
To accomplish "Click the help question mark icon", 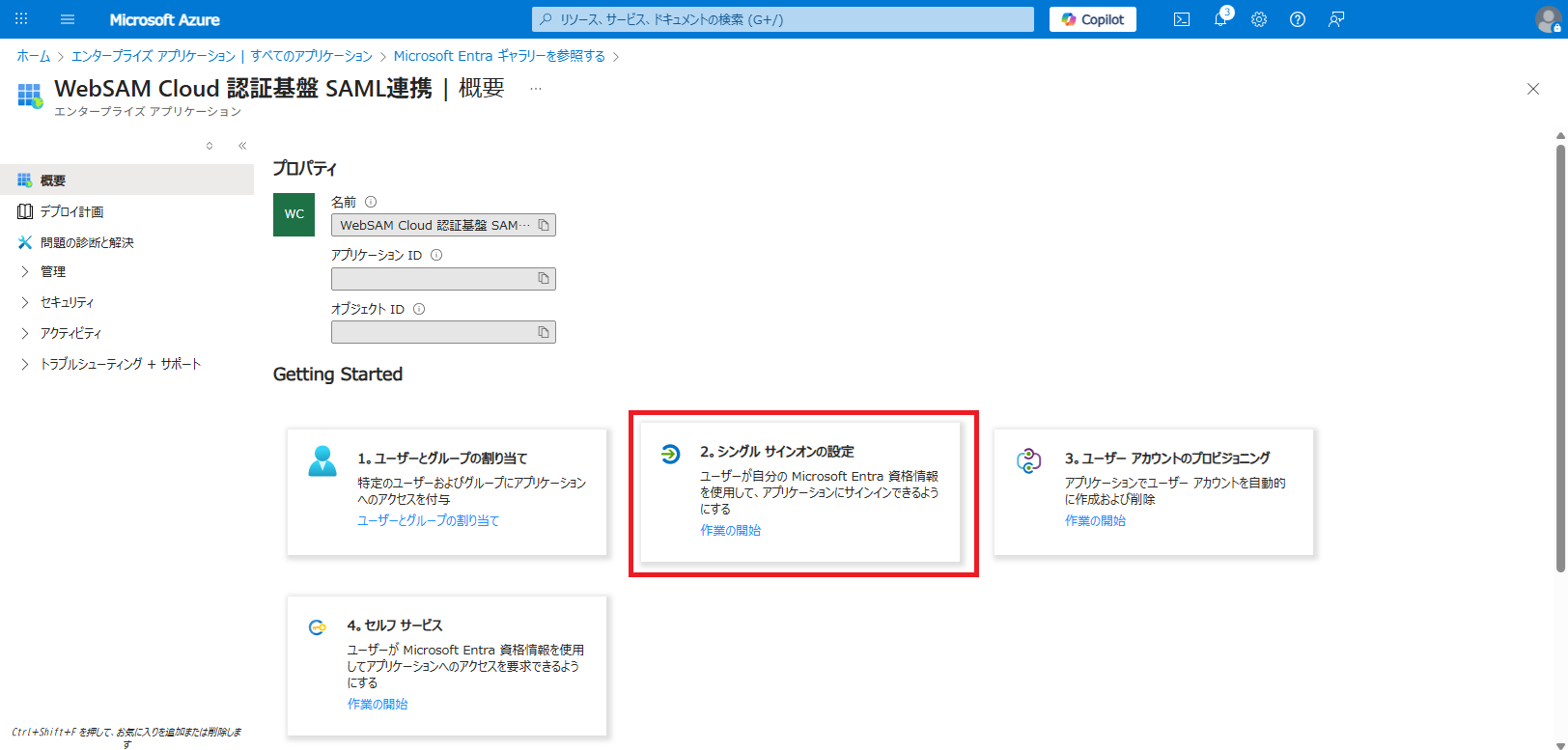I will coord(1298,19).
